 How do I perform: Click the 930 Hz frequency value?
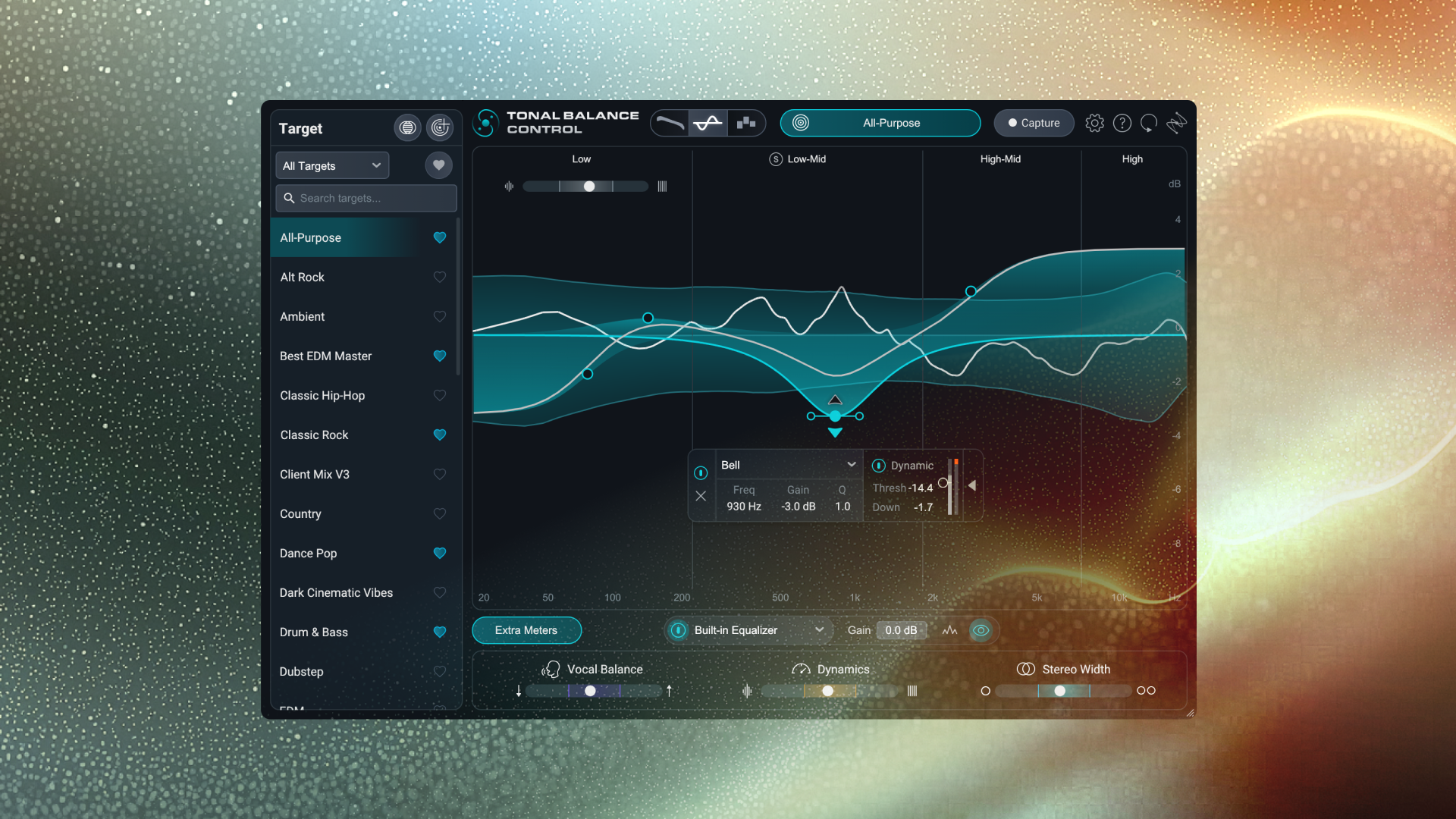click(x=744, y=507)
